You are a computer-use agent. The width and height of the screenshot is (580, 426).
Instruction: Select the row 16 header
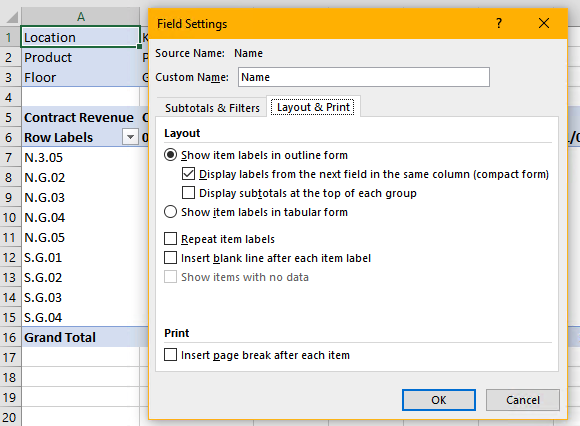point(10,337)
